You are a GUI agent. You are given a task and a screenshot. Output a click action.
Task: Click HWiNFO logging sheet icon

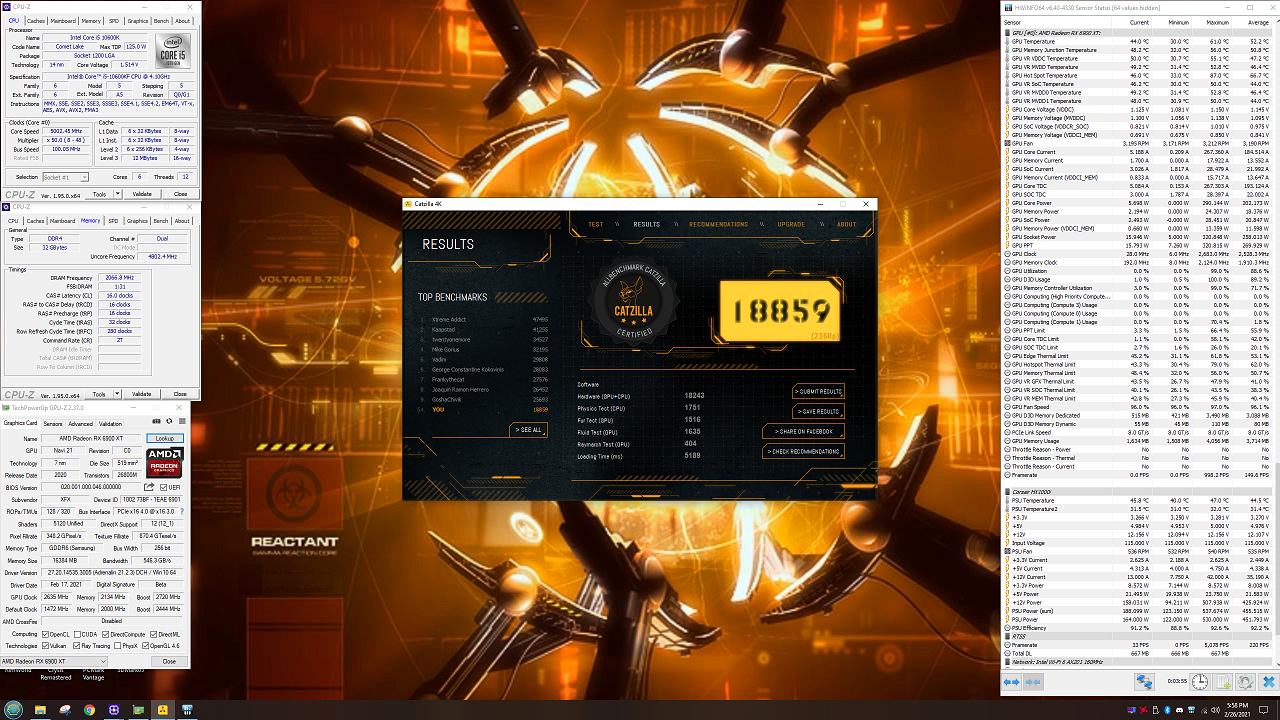click(x=1222, y=682)
